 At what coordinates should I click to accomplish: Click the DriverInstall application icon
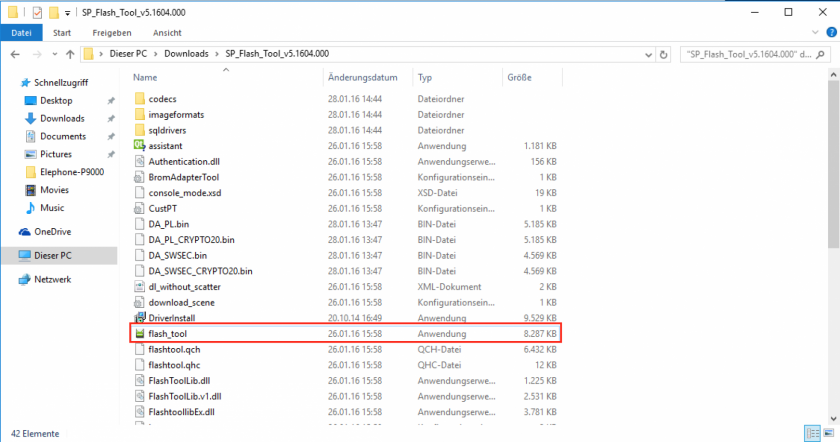(140, 318)
